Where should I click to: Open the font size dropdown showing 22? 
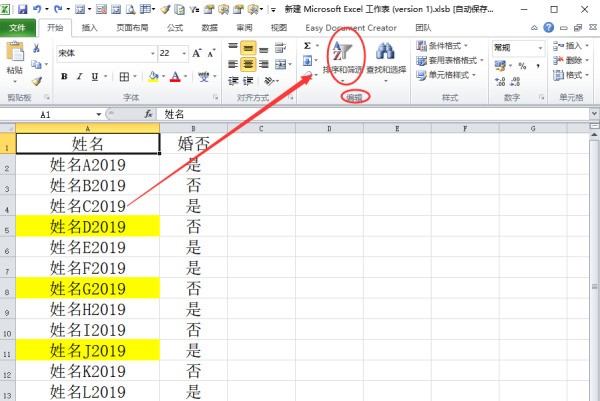pos(184,53)
